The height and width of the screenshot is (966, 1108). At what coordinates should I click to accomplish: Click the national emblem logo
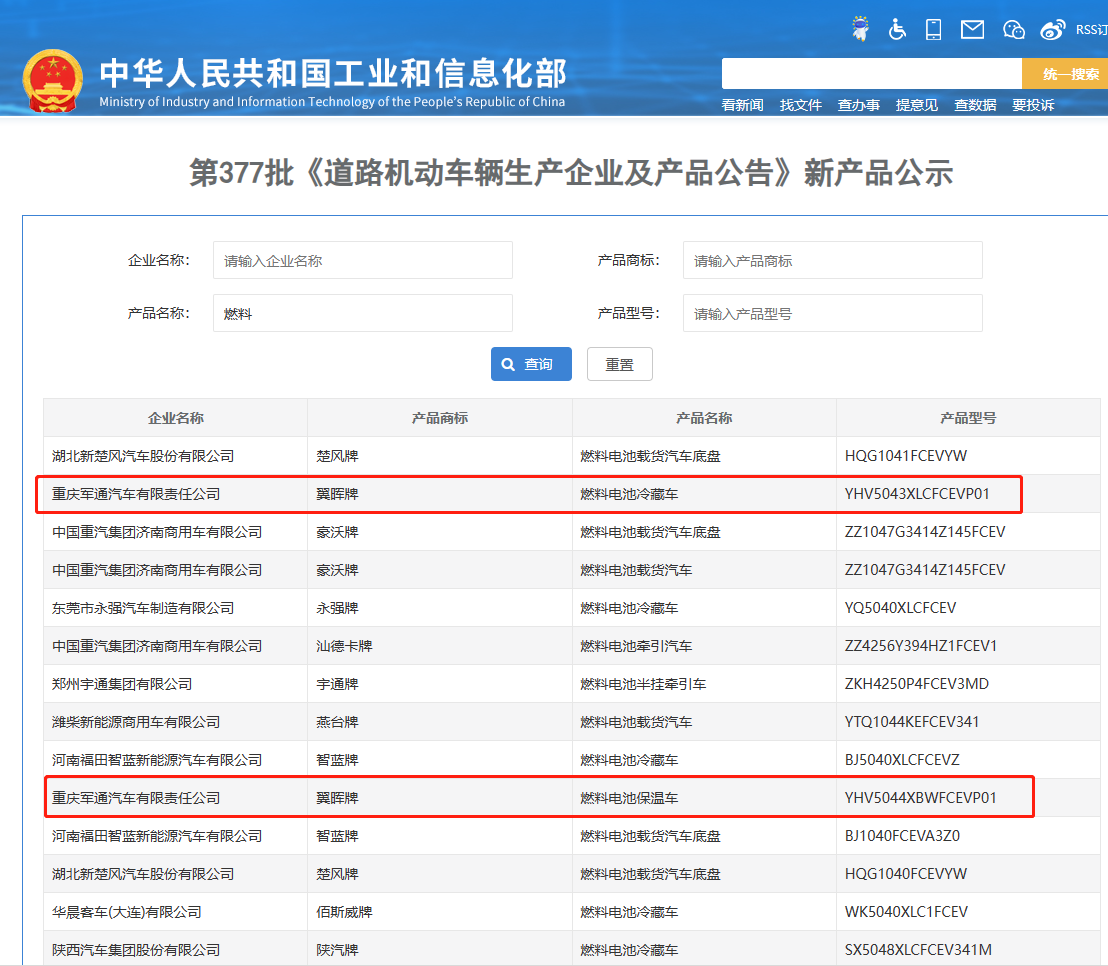point(52,81)
